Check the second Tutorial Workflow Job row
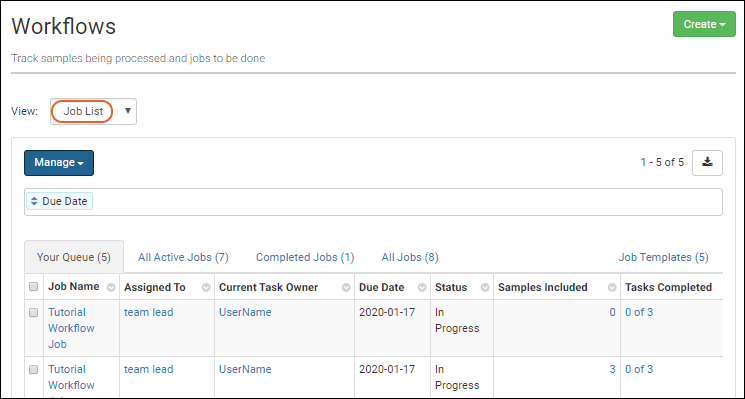The height and width of the screenshot is (399, 745). click(x=33, y=370)
